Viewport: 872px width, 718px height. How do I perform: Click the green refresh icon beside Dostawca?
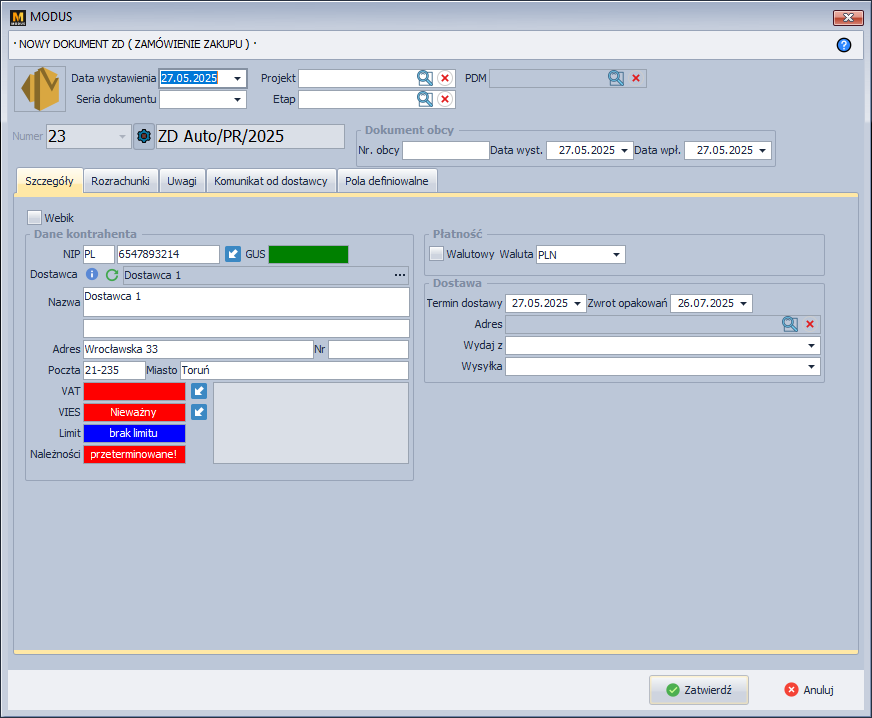point(112,275)
